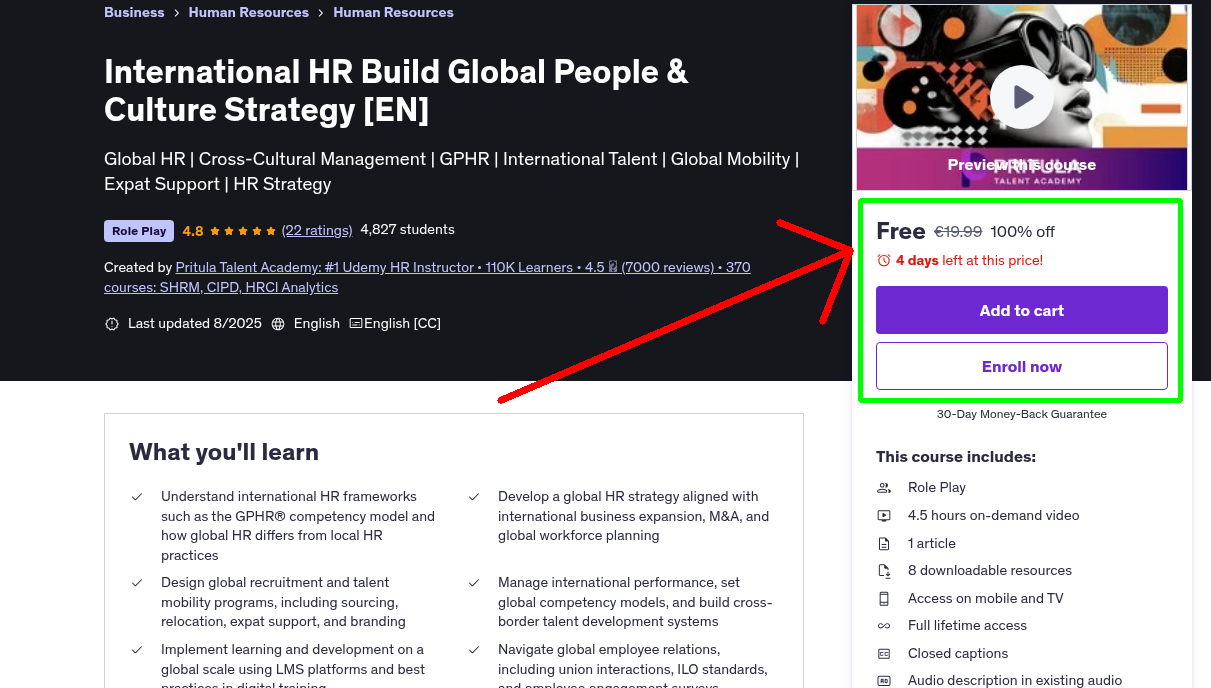
Task: Click the struck-through €19.99 price
Action: click(x=958, y=232)
